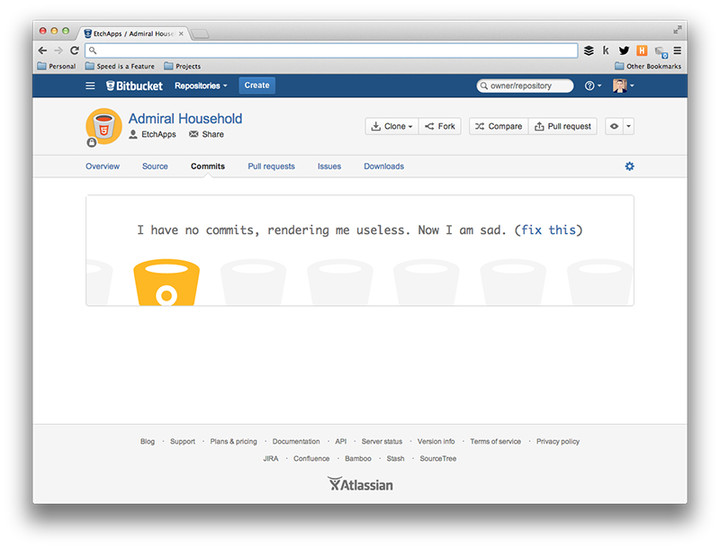Open the Admiral Household title link

[x=185, y=119]
